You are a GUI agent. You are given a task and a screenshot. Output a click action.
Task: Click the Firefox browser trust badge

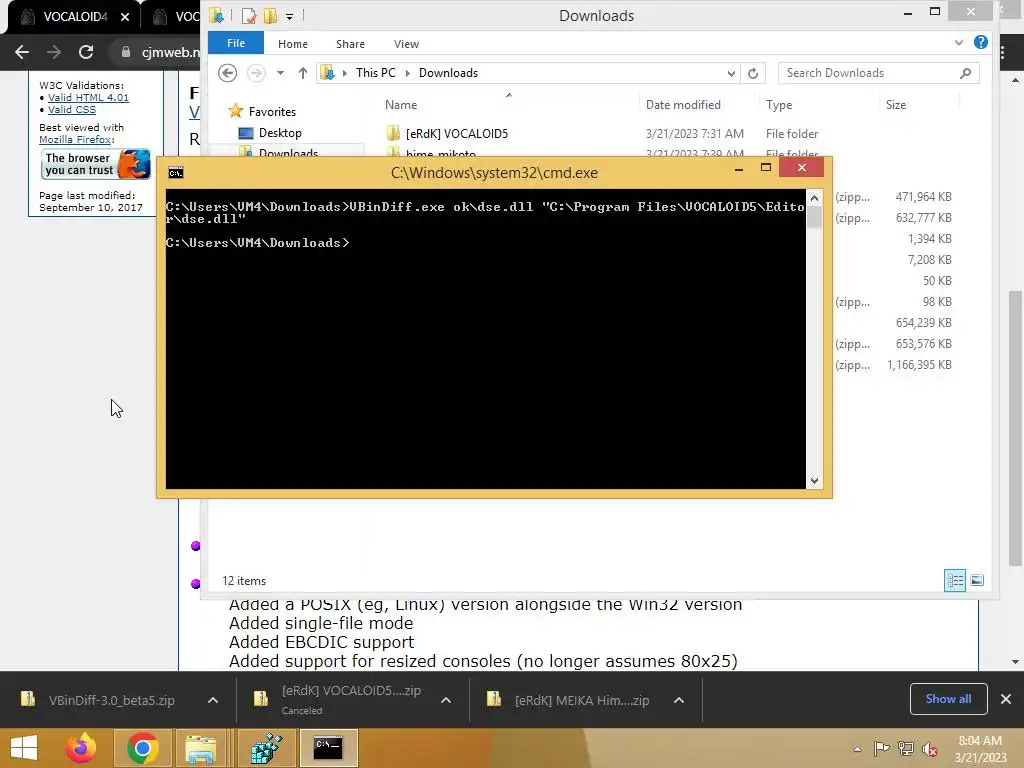point(96,164)
